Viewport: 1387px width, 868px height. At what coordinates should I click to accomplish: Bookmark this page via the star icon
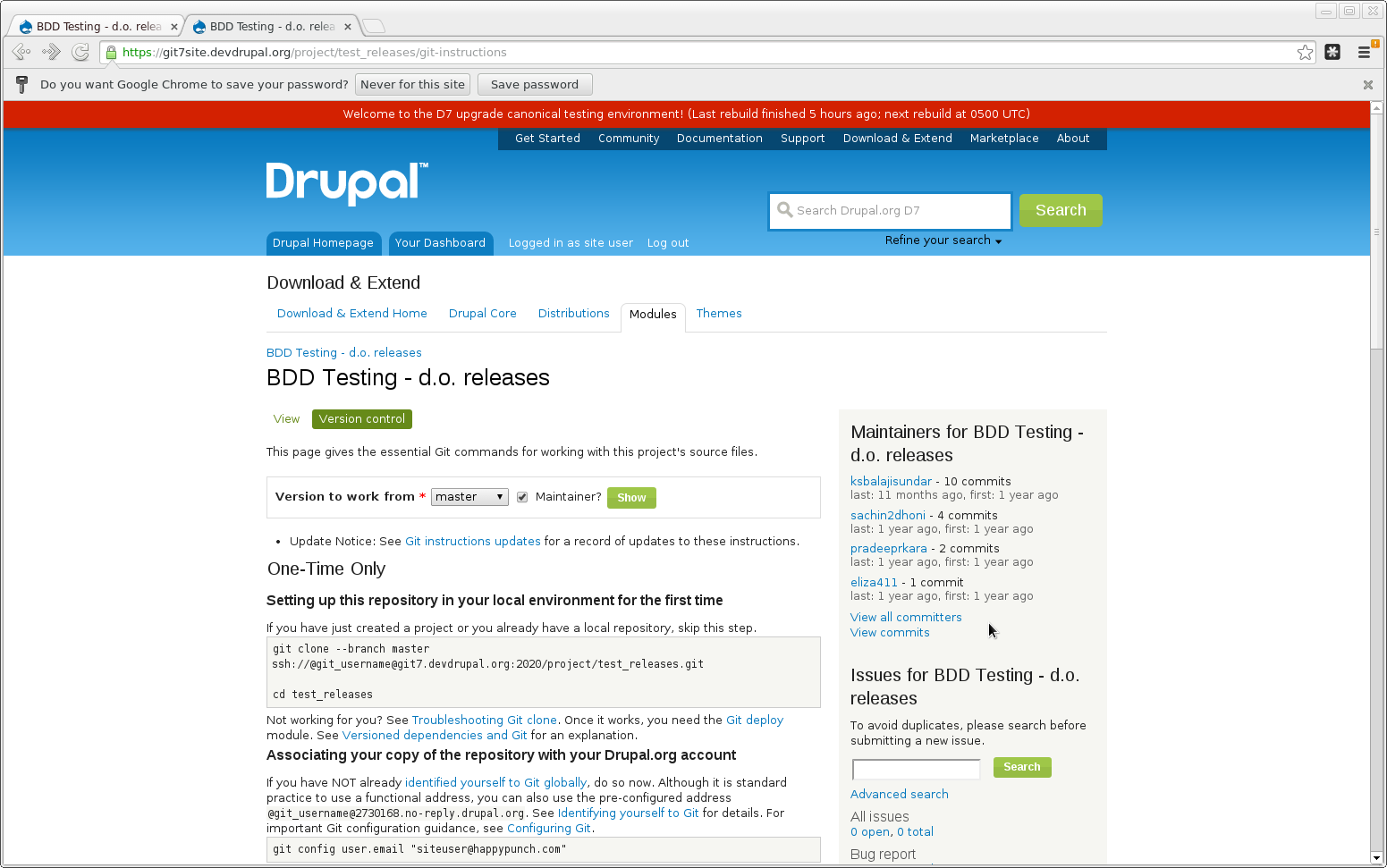coord(1305,52)
